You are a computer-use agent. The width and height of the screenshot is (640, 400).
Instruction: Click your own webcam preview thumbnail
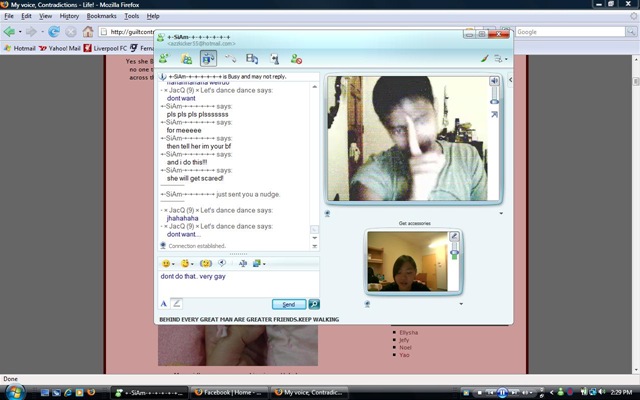tap(407, 261)
